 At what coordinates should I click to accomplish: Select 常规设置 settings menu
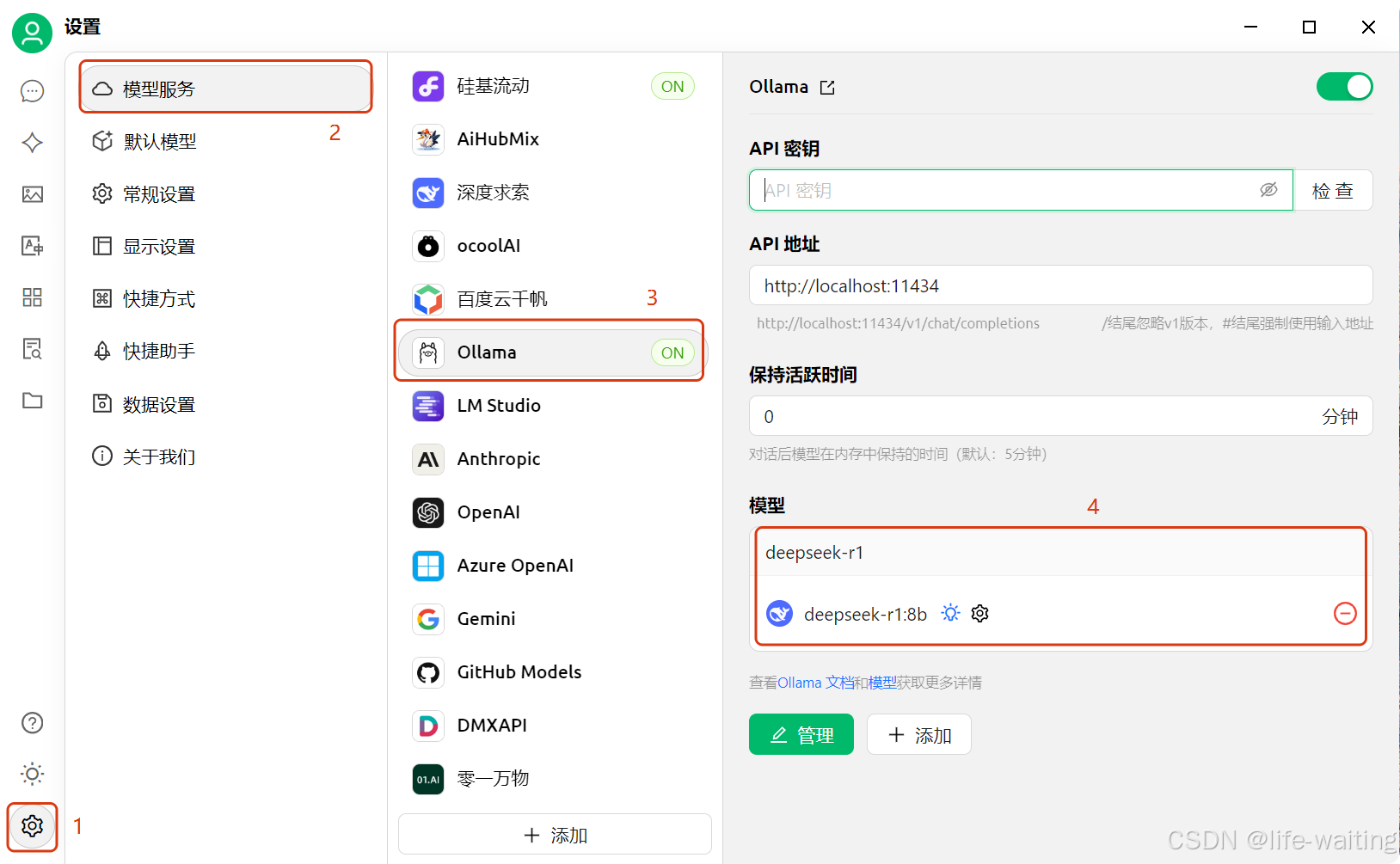click(226, 194)
